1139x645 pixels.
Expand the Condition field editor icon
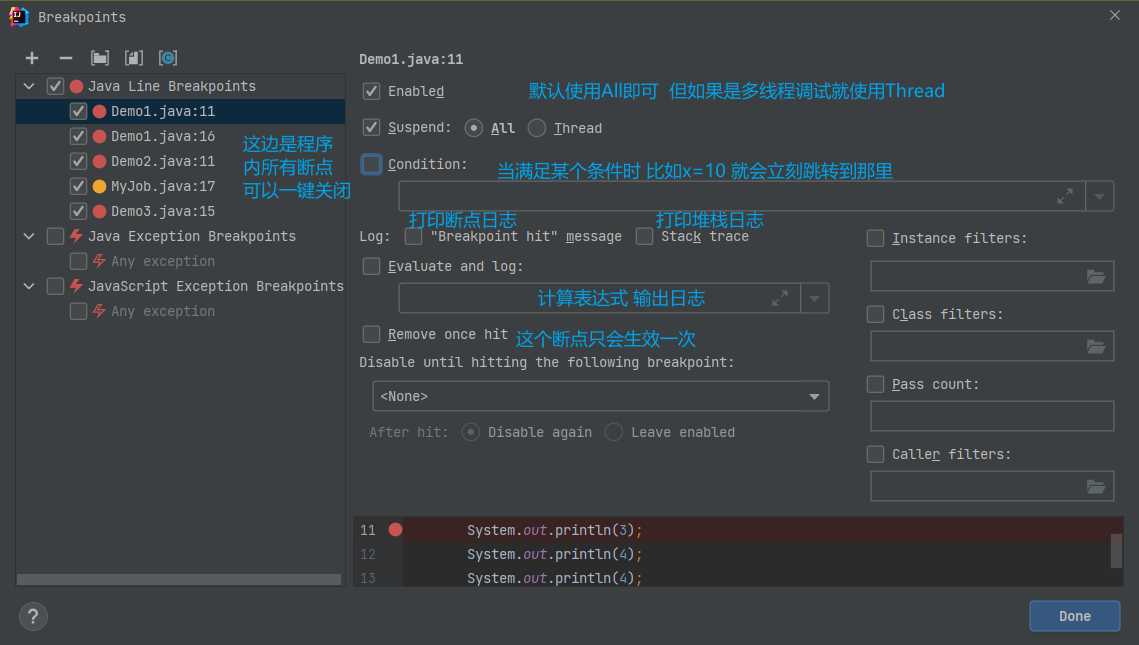tap(1065, 196)
